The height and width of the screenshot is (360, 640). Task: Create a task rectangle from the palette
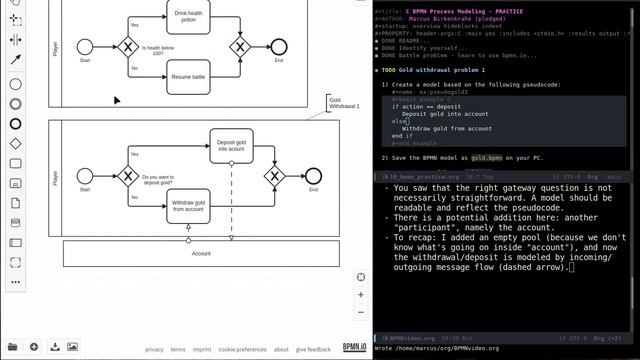pos(16,164)
